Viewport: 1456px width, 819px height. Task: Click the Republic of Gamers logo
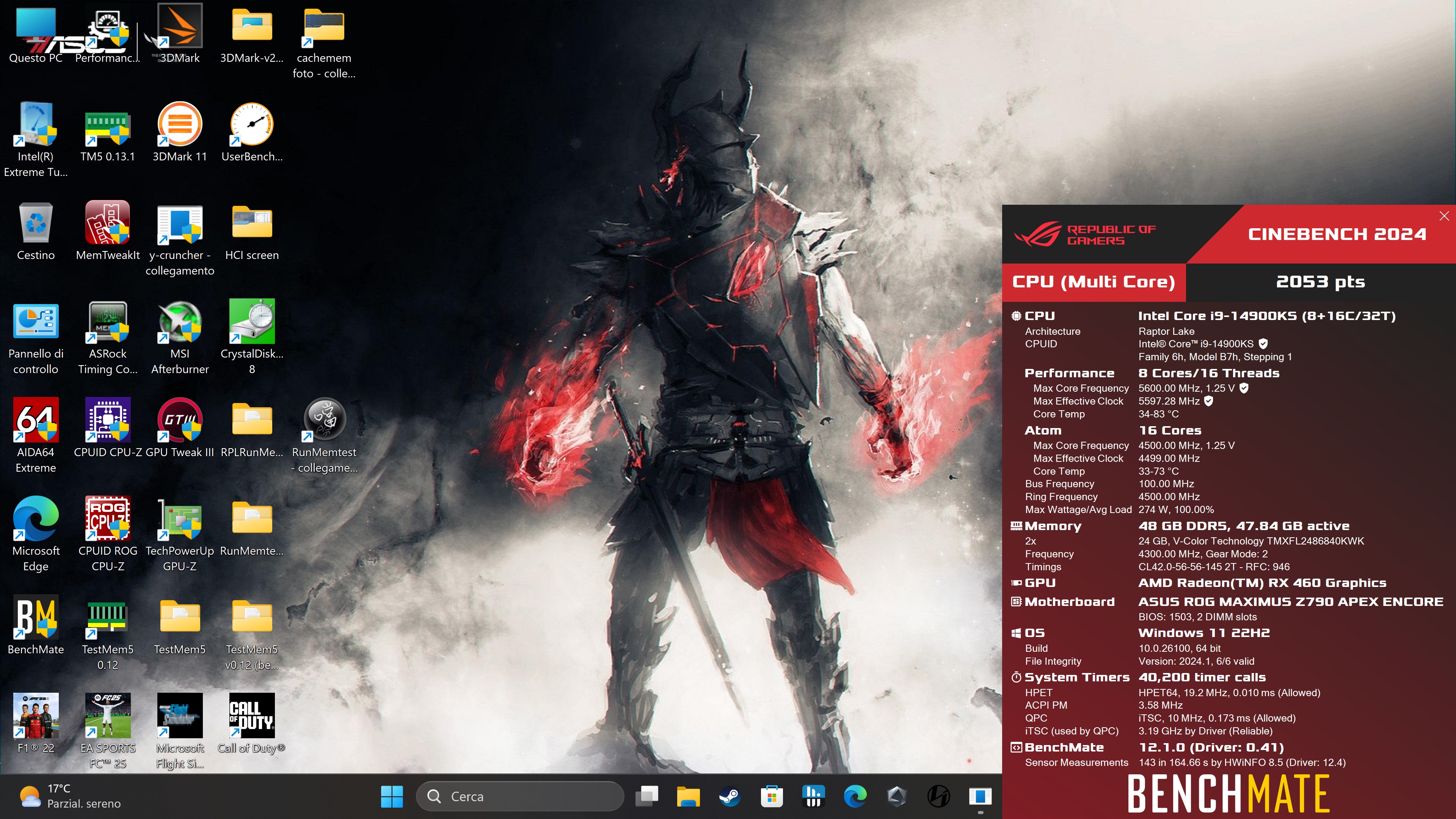pyautogui.click(x=1085, y=235)
